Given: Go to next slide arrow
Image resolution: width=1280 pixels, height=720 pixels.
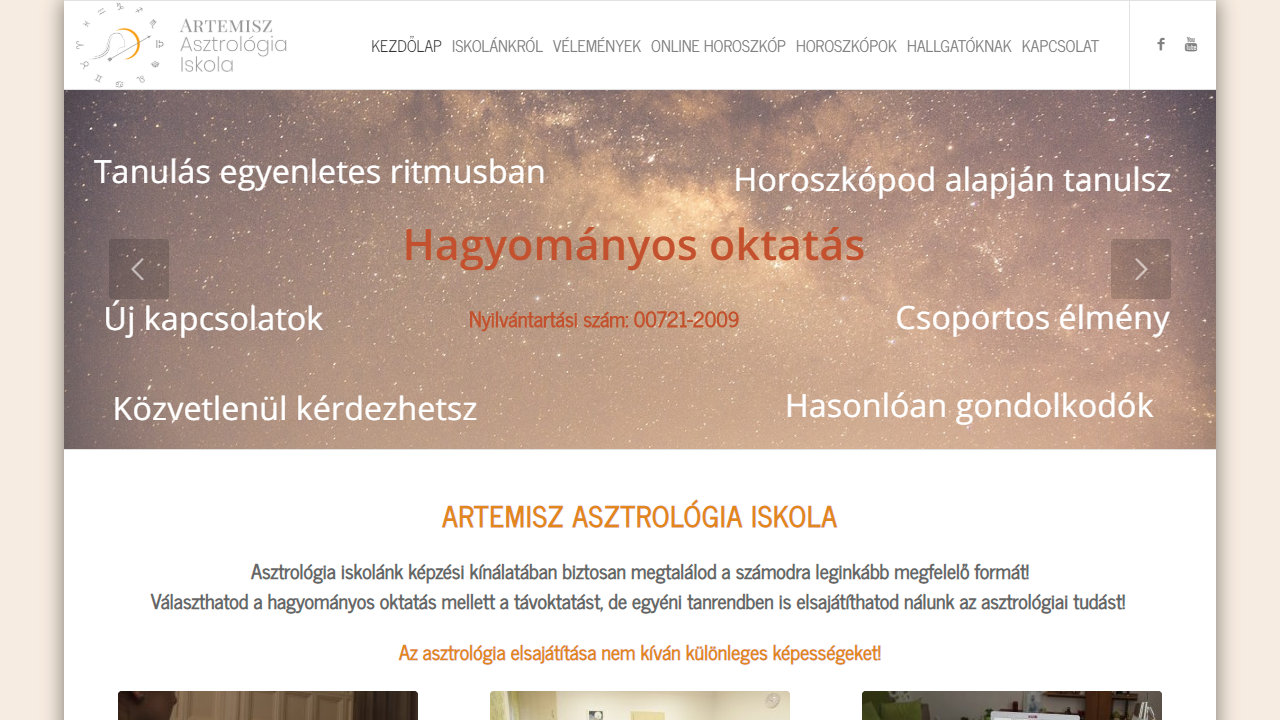Looking at the screenshot, I should (x=1141, y=269).
